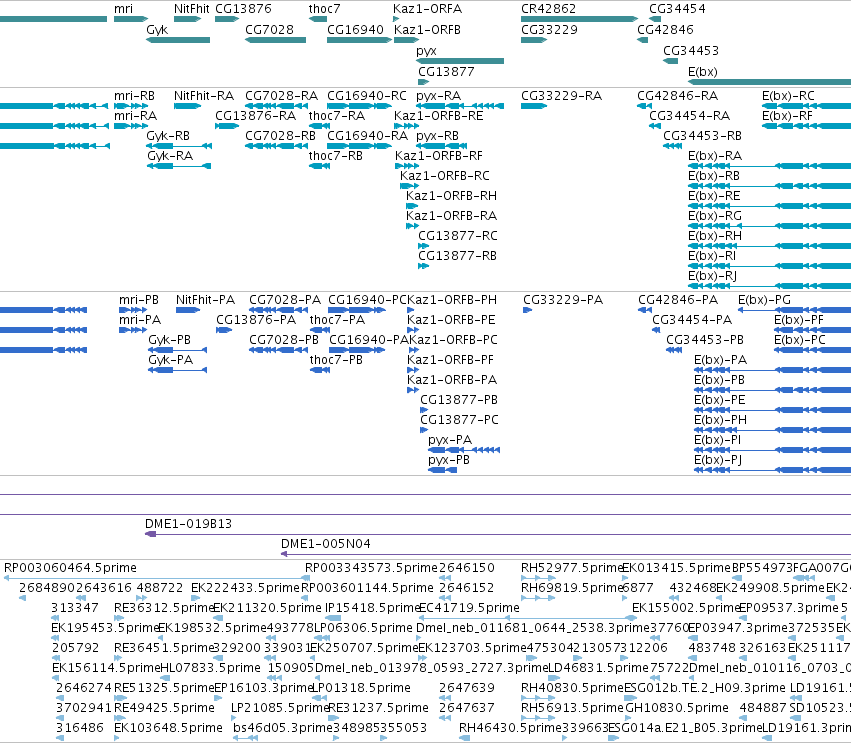851x743 pixels.
Task: Select the Kaz1-ORFB gene label
Action: click(x=428, y=29)
